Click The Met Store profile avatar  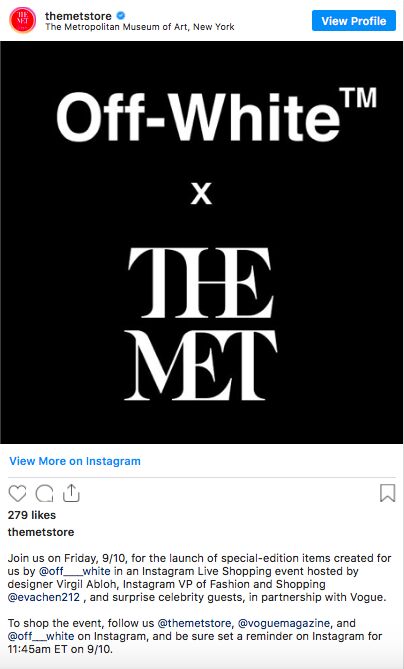[x=23, y=20]
